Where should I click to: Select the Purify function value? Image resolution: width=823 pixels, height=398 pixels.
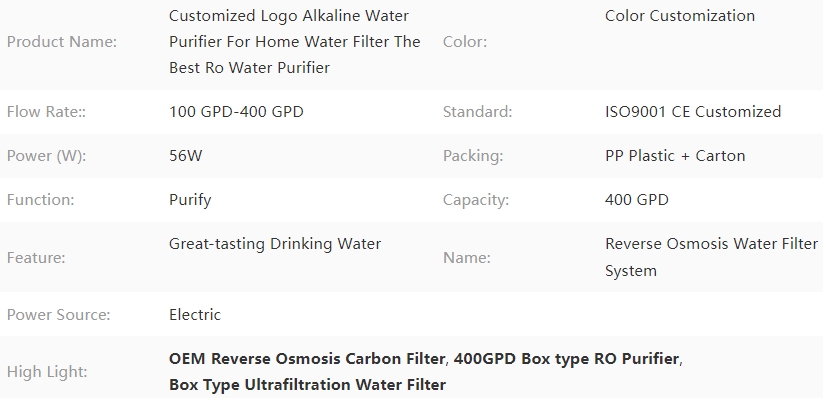tap(190, 200)
